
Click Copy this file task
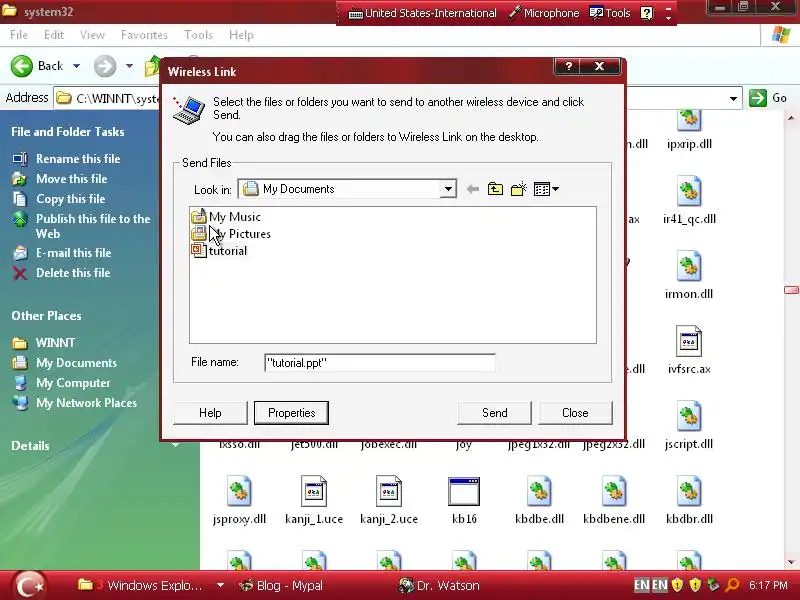70,198
